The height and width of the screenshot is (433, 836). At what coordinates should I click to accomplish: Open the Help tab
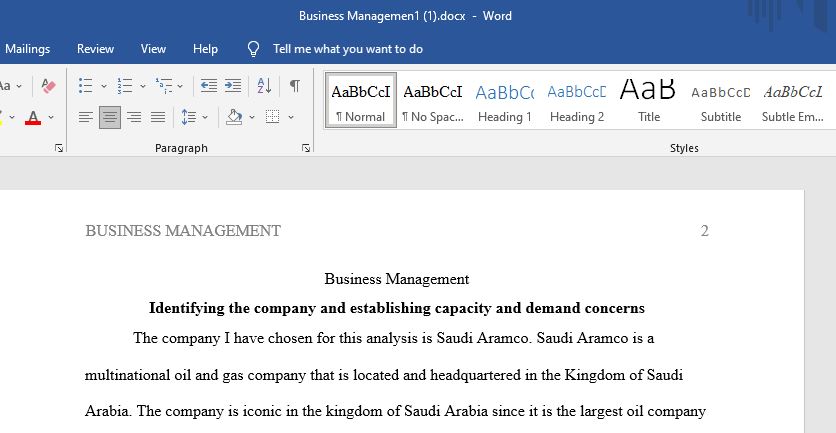205,49
